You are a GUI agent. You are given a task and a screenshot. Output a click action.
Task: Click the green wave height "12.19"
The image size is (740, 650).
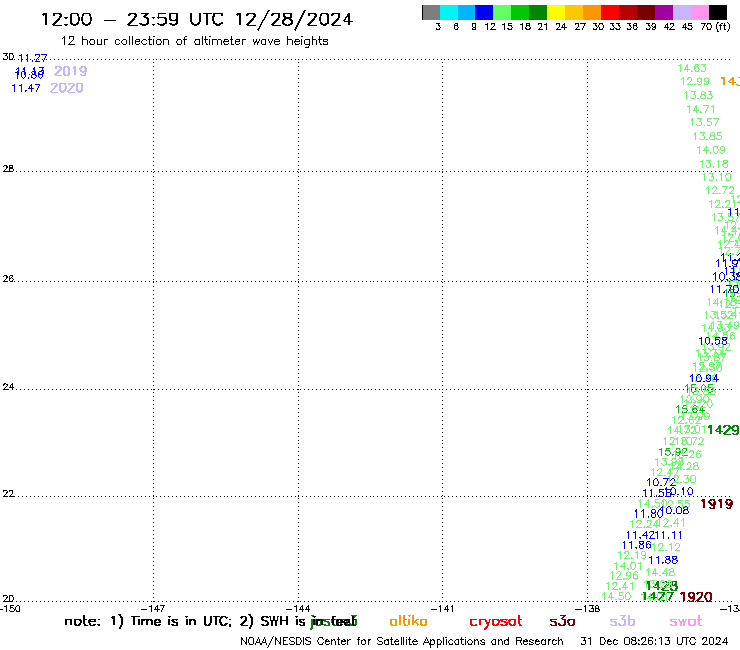click(632, 556)
